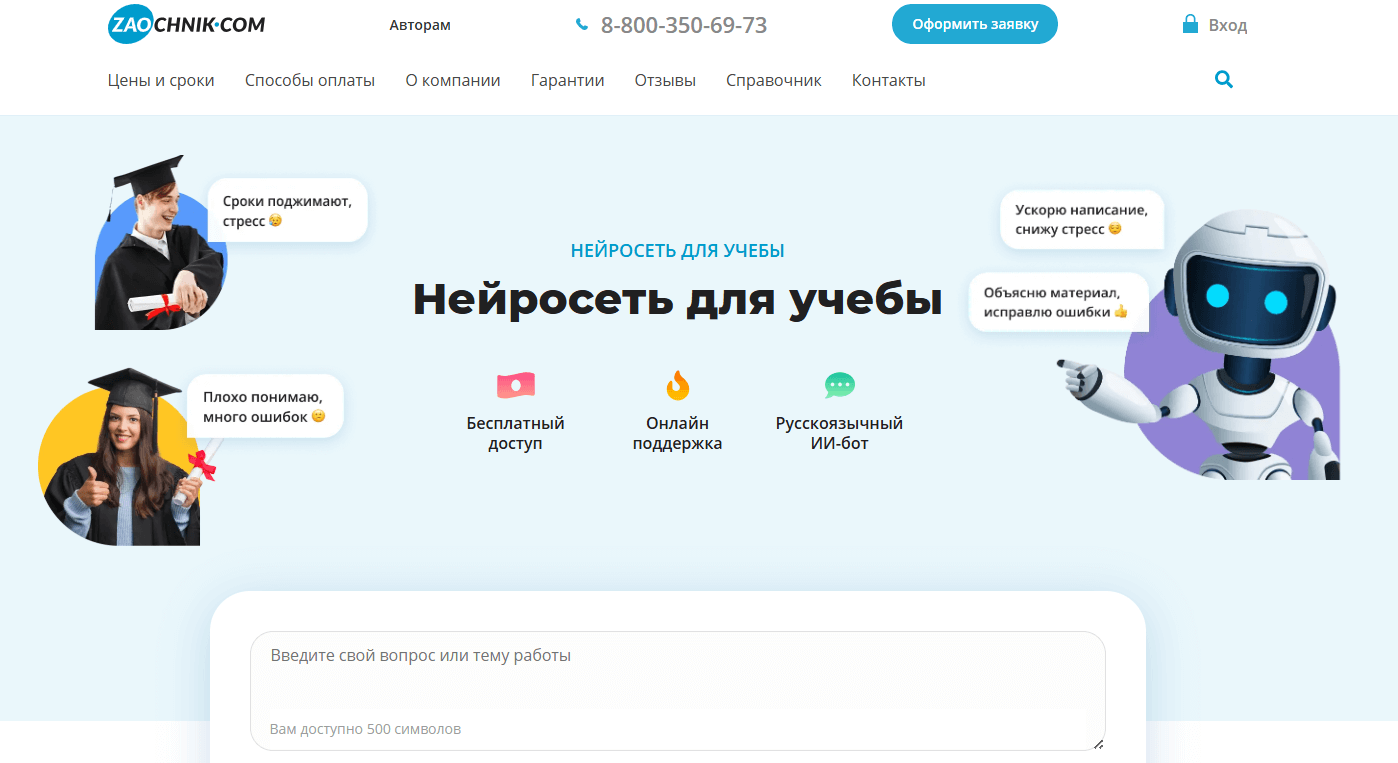The width and height of the screenshot is (1398, 763).
Task: Click the pink flag icon above Бесплатный доступ
Action: point(514,384)
